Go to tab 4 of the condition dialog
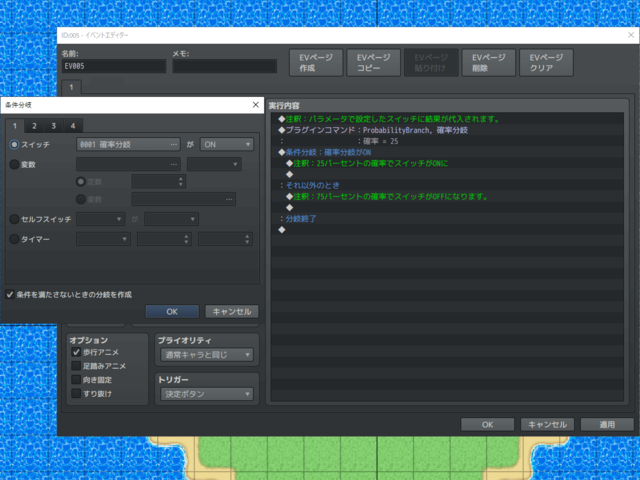Image resolution: width=640 pixels, height=480 pixels. [73, 125]
